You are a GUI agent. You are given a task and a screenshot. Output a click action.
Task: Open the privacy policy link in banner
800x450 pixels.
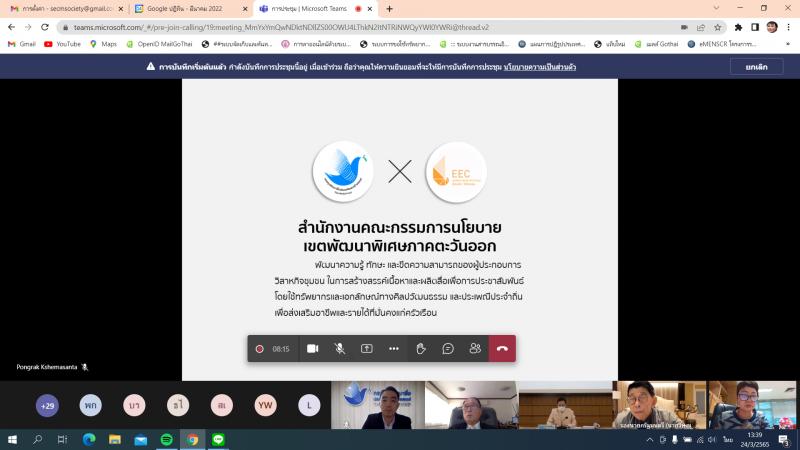point(540,67)
